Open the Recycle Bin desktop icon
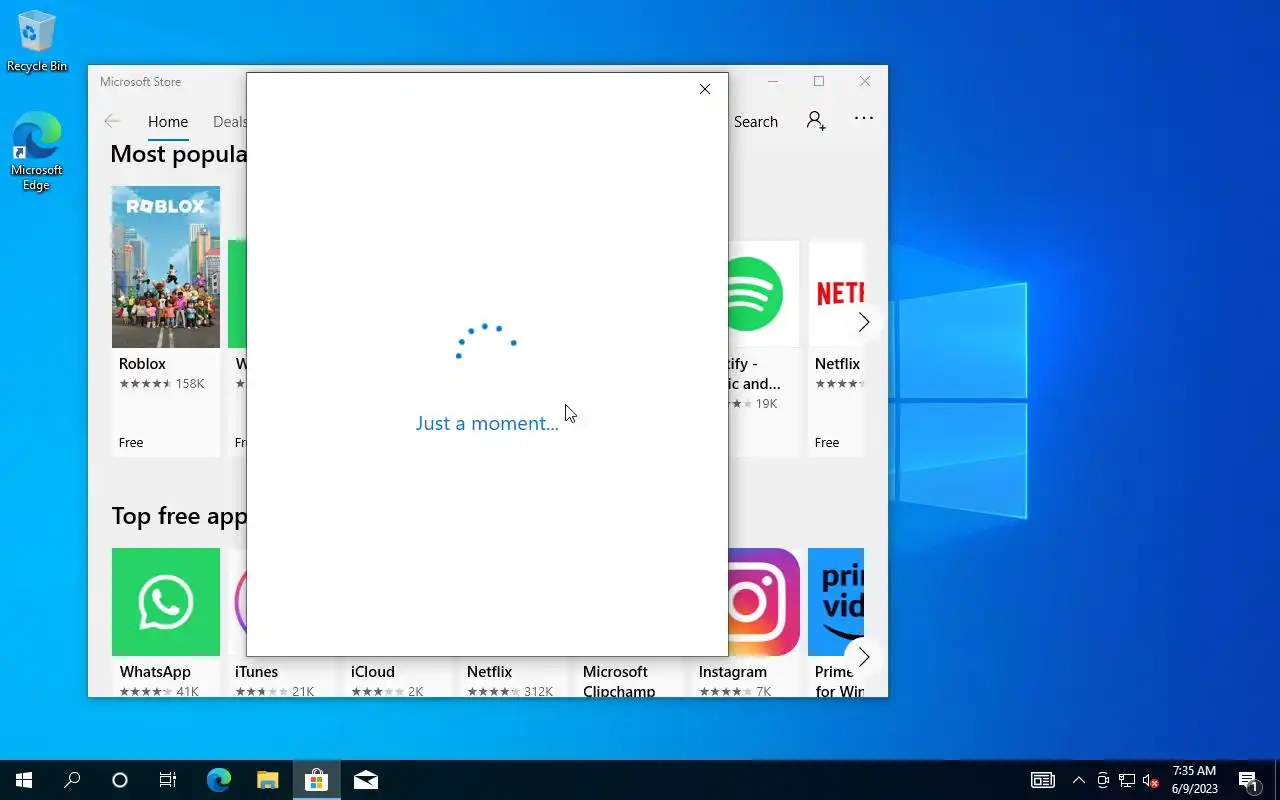Viewport: 1280px width, 800px height. (x=37, y=41)
